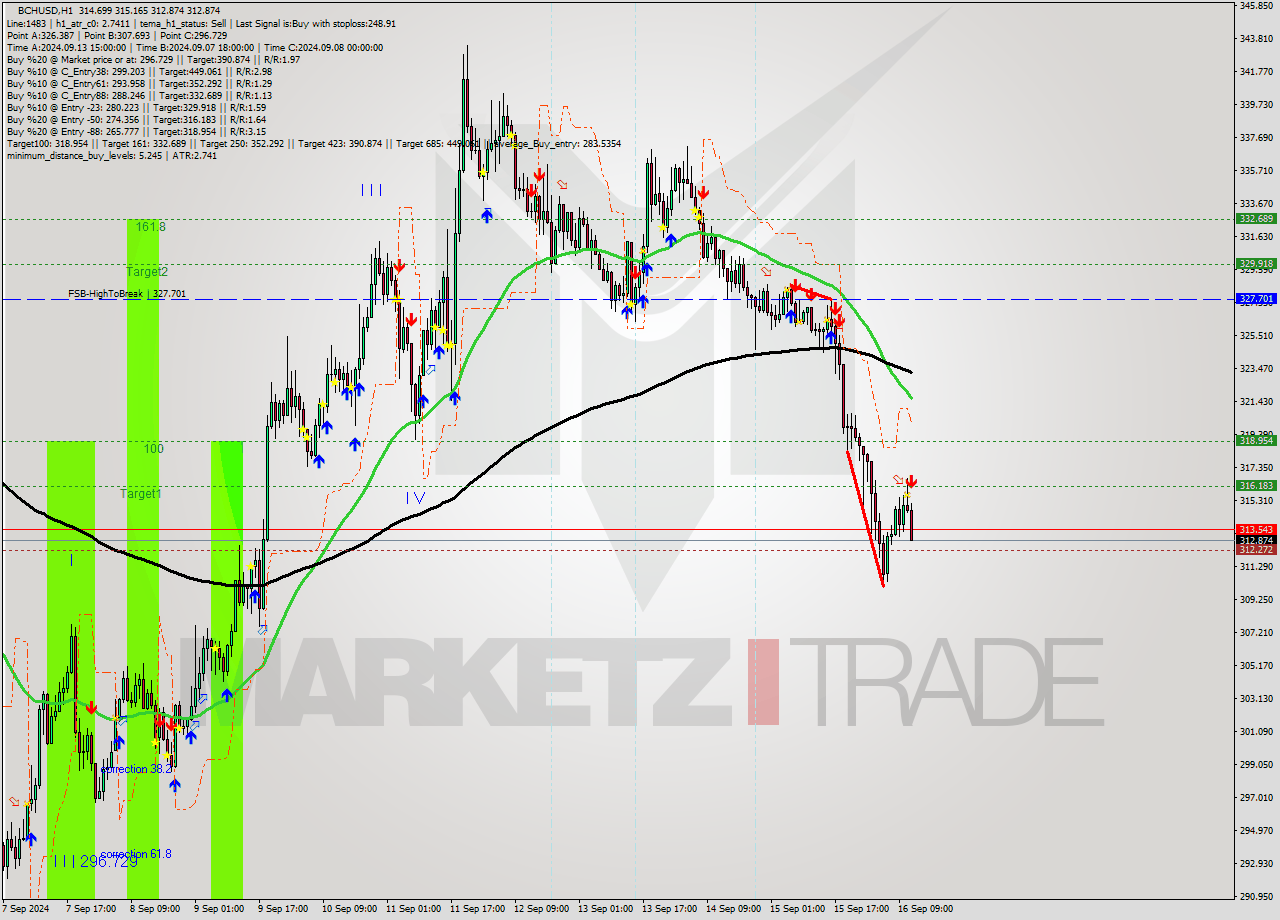Image resolution: width=1280 pixels, height=920 pixels.
Task: Click the 11 Sep 17:00 time label
Action: pyautogui.click(x=477, y=909)
